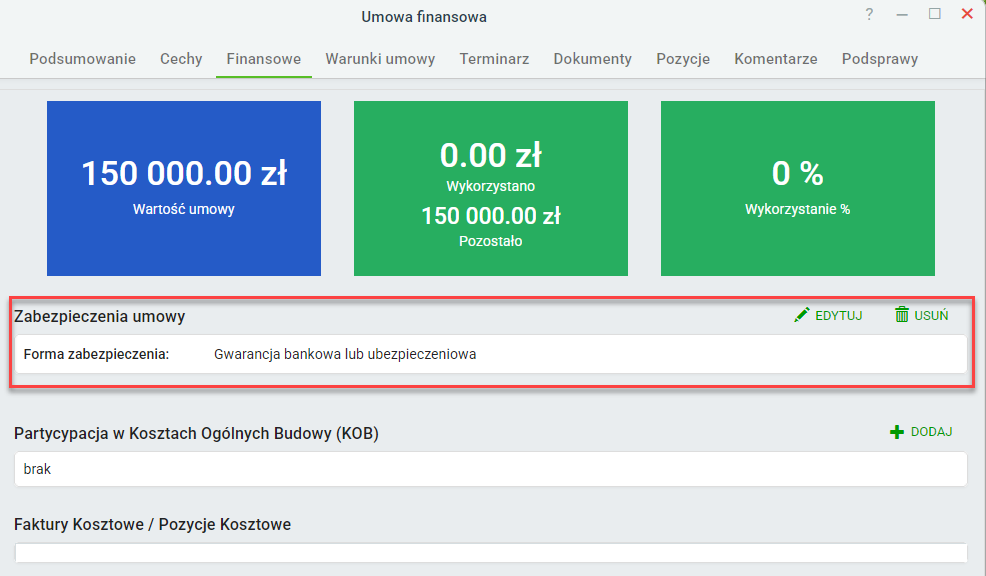Select the Finansowe tab

[x=263, y=59]
